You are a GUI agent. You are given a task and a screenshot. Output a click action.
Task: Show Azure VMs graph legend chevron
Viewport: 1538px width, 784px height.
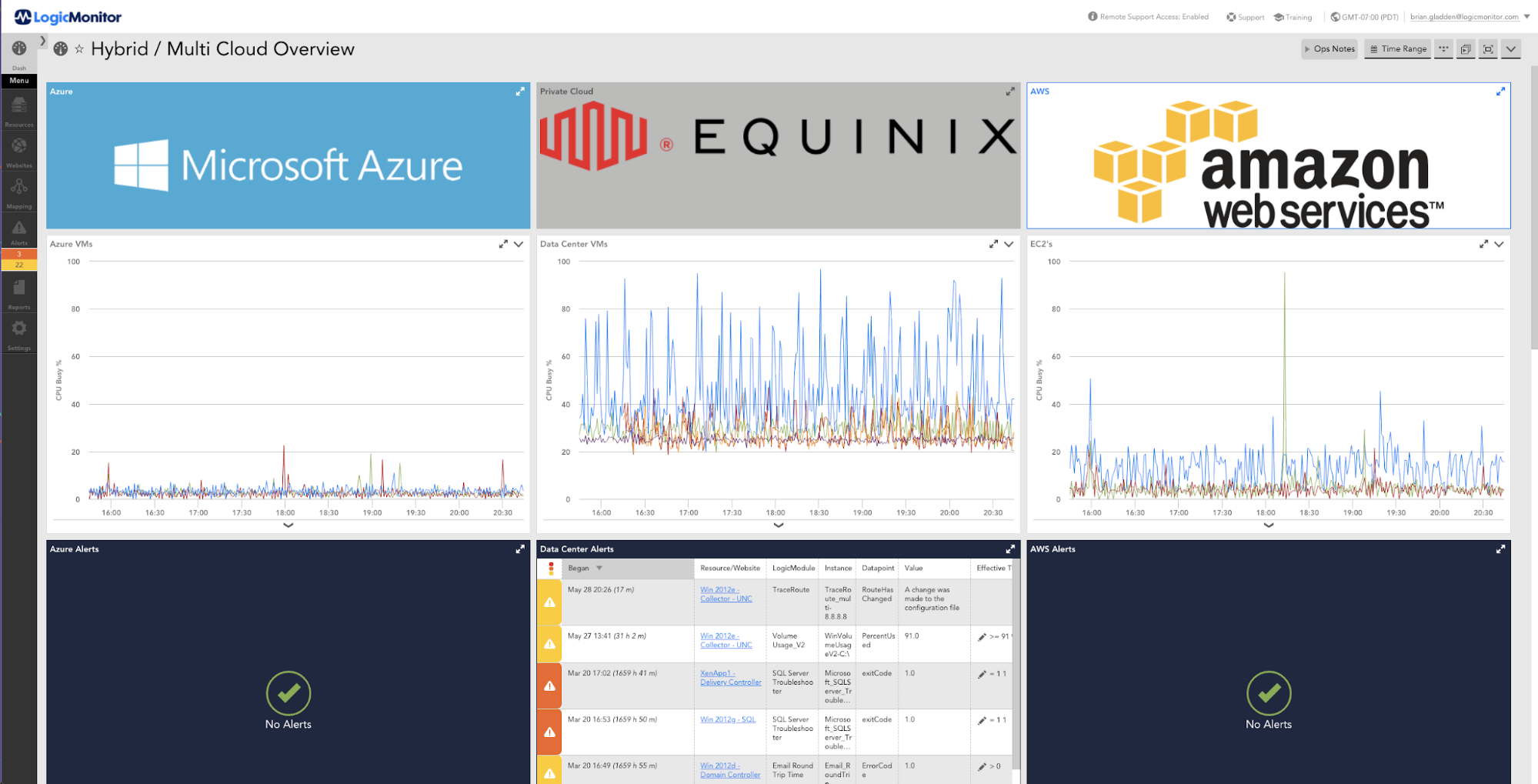pyautogui.click(x=289, y=525)
